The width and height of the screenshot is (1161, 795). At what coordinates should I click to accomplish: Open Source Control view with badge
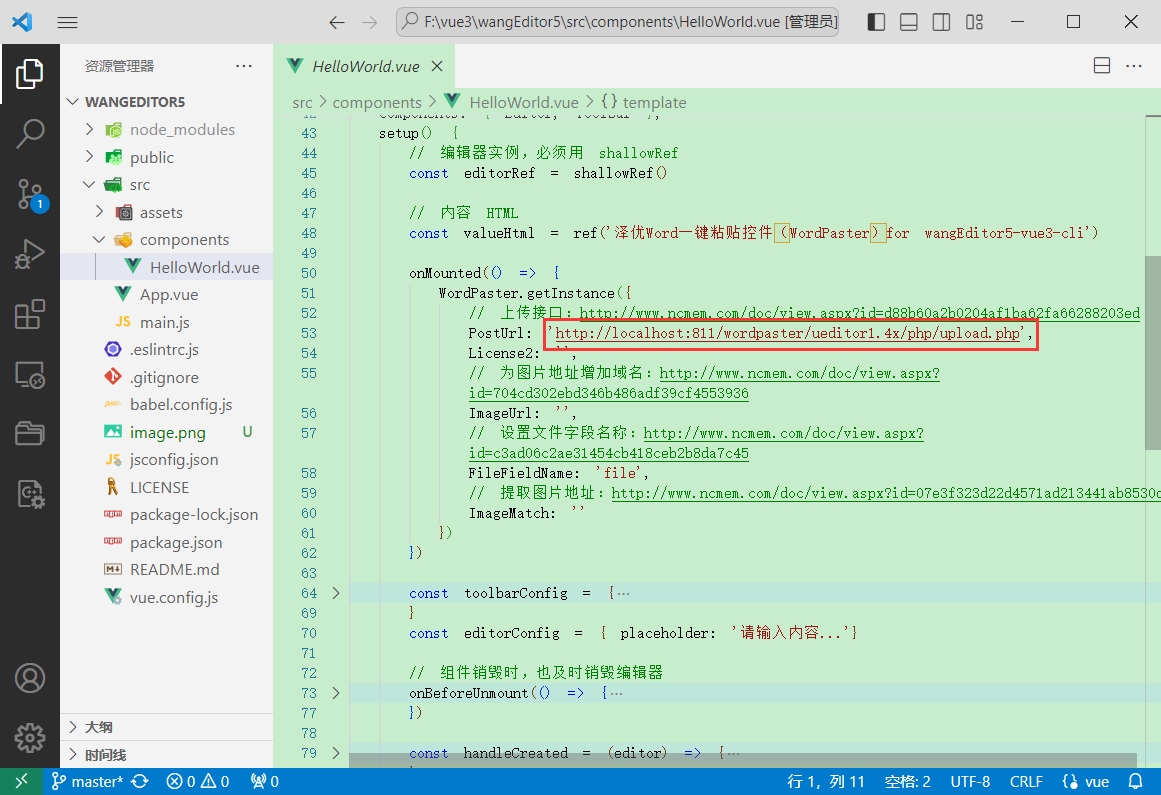click(30, 194)
